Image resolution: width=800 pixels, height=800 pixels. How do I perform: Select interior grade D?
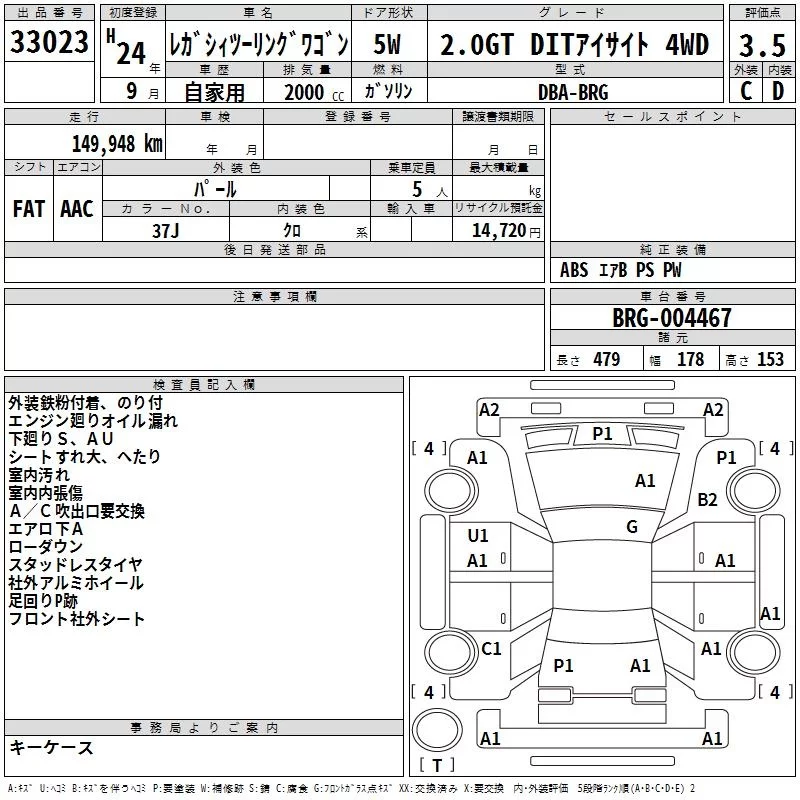click(x=778, y=91)
